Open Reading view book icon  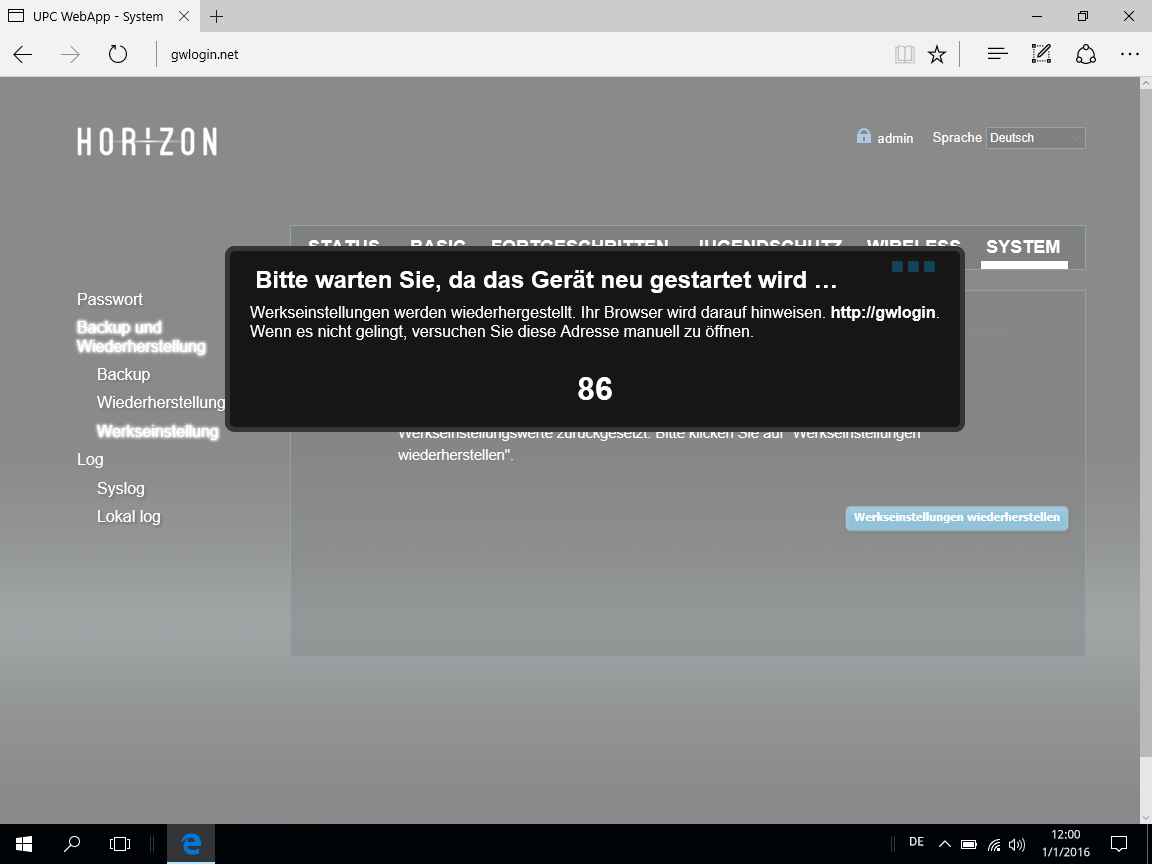[904, 54]
